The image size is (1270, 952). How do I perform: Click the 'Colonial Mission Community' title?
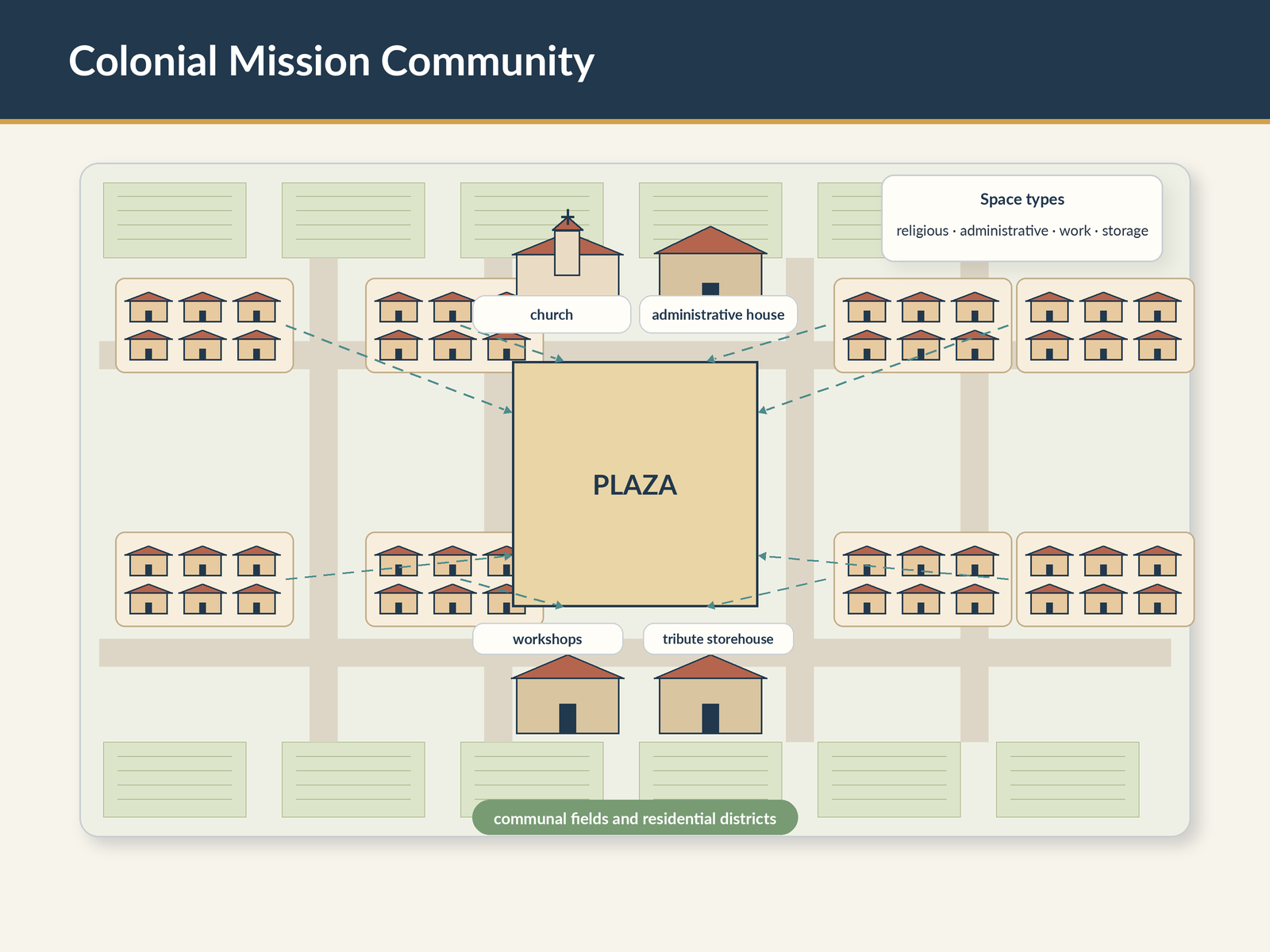tap(331, 61)
